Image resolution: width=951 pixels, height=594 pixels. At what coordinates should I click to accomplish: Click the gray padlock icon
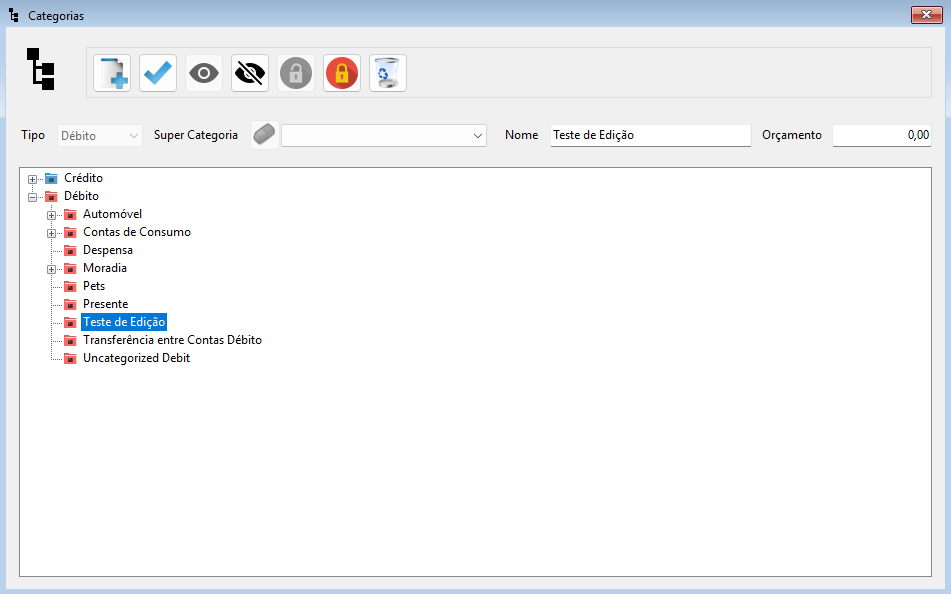[x=296, y=73]
